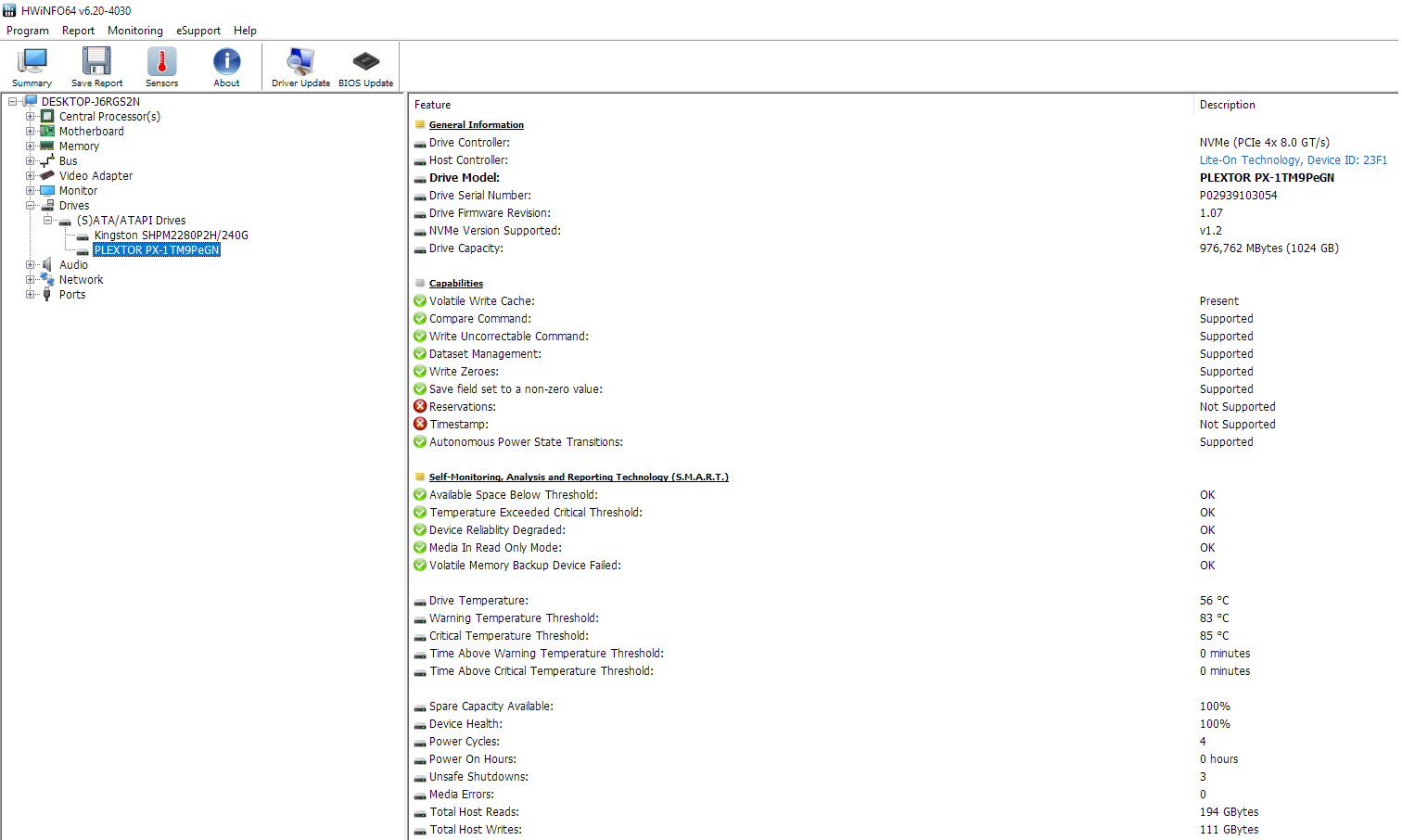Expand the Audio tree node

[x=31, y=265]
